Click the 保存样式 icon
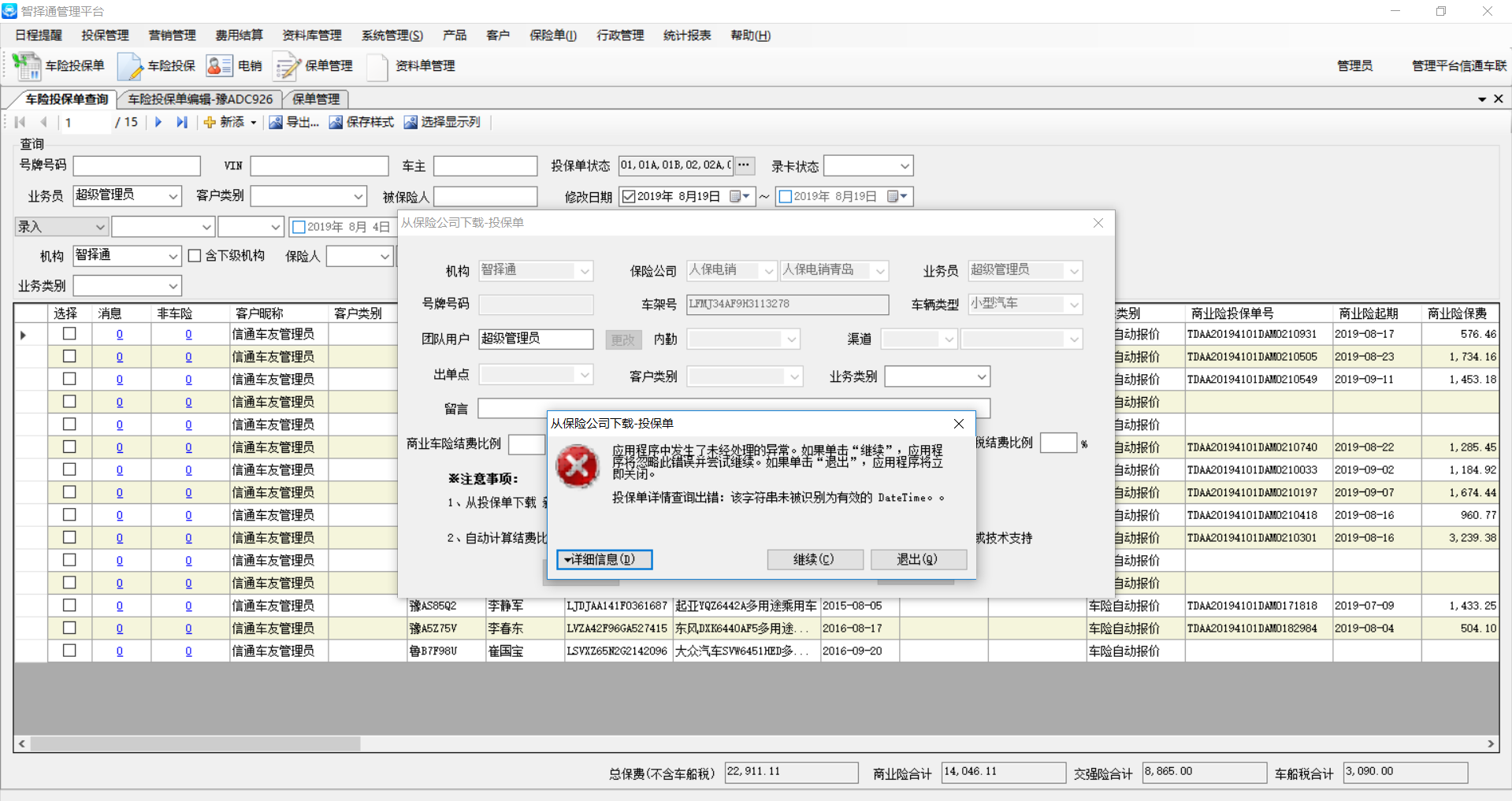This screenshot has height=801, width=1512. coord(336,122)
